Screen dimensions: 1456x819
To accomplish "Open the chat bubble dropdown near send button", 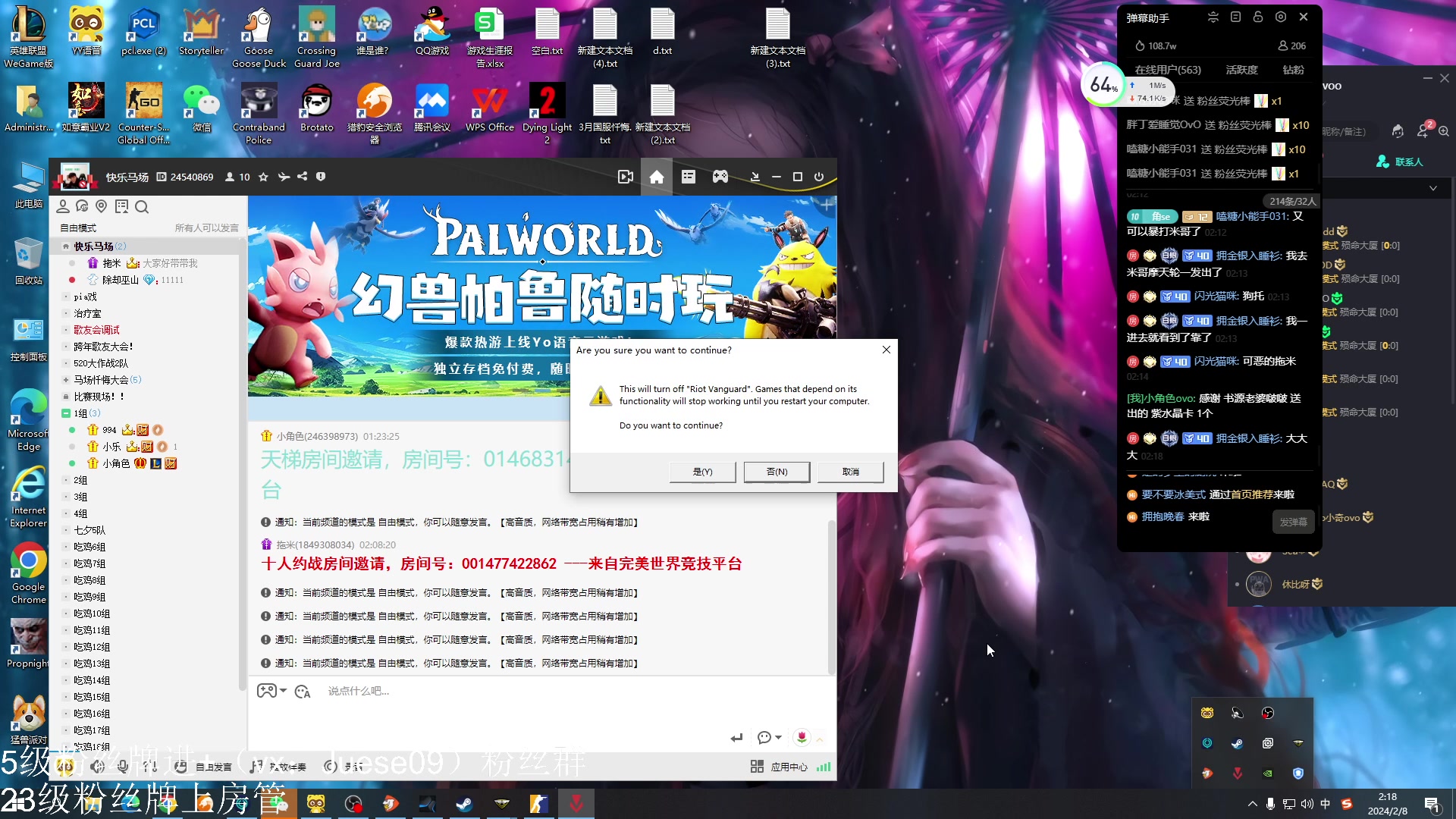I will pyautogui.click(x=770, y=737).
